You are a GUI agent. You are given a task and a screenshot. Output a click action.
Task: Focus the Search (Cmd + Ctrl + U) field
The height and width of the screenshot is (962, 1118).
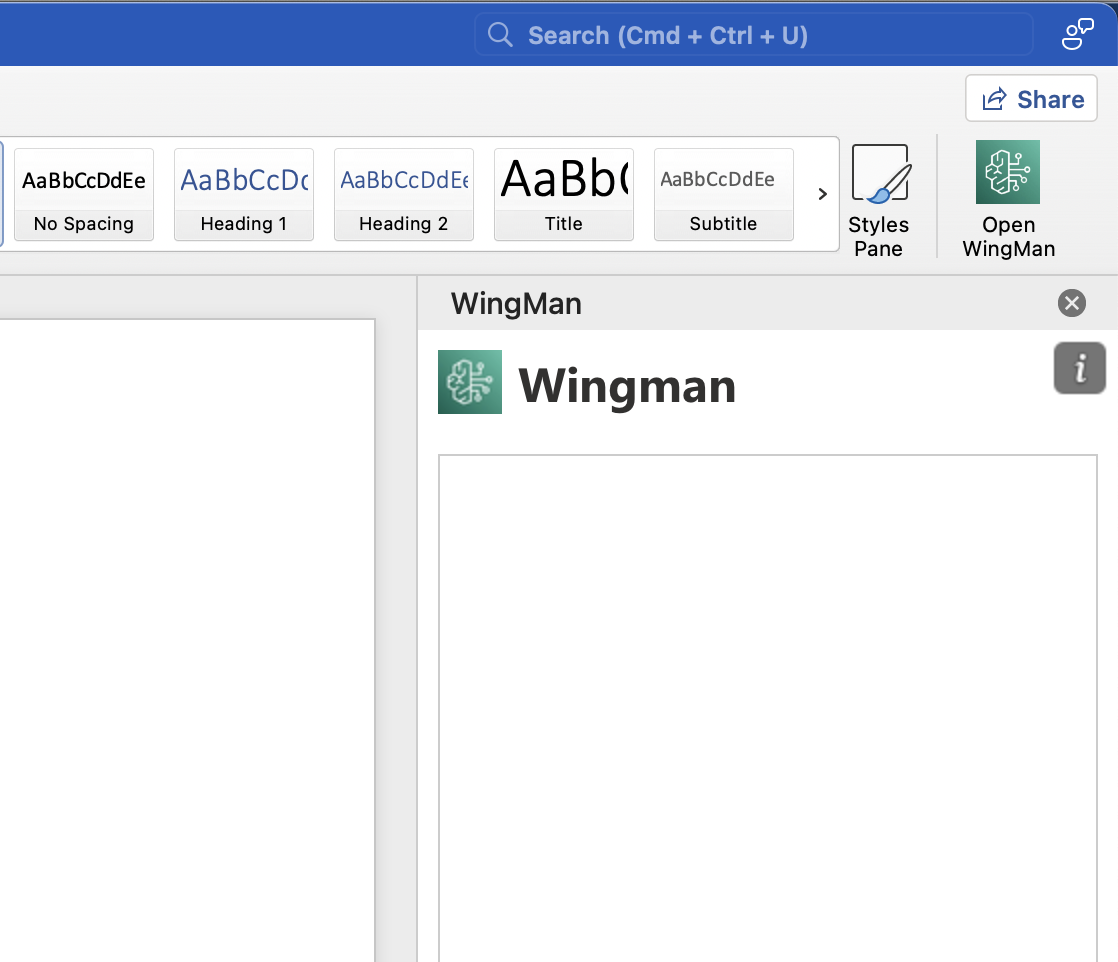[x=760, y=35]
